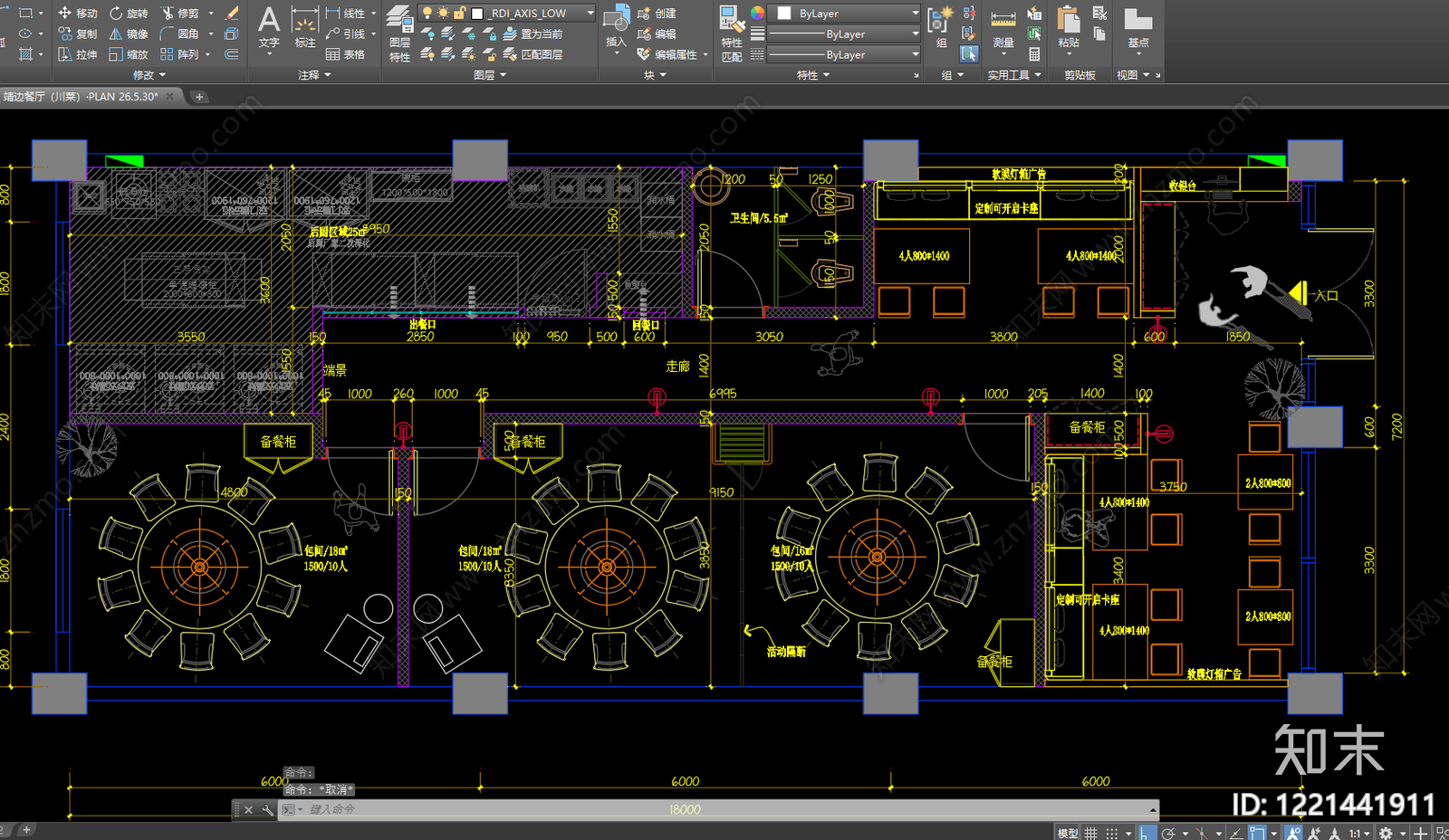Image resolution: width=1449 pixels, height=840 pixels.
Task: Insert a Table (表格)
Action: (x=345, y=54)
